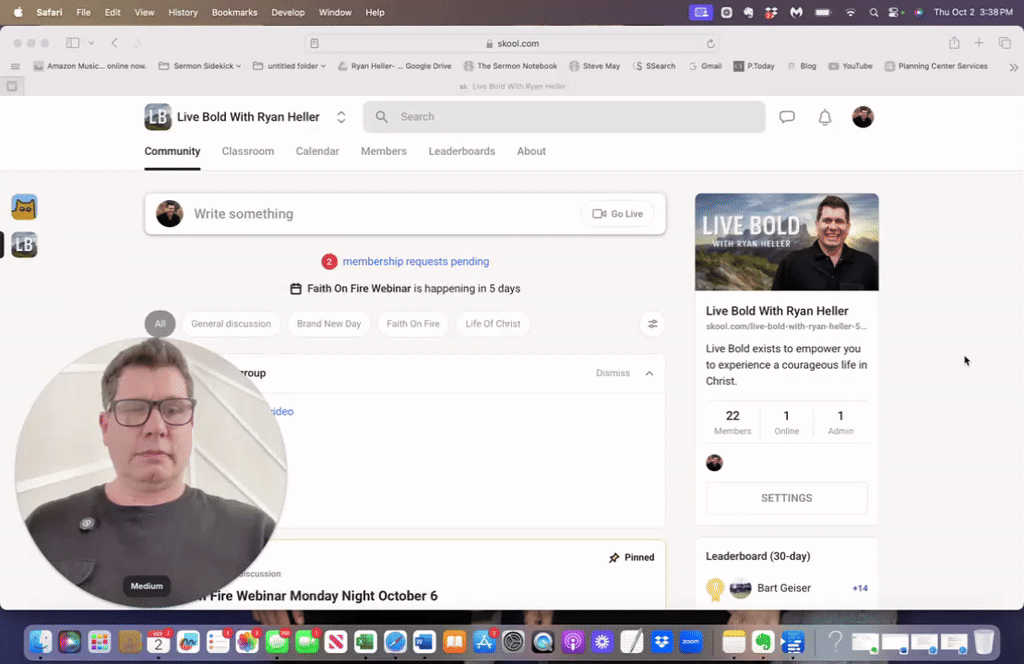Image resolution: width=1024 pixels, height=664 pixels.
Task: Switch to the Classroom tab
Action: coord(247,151)
